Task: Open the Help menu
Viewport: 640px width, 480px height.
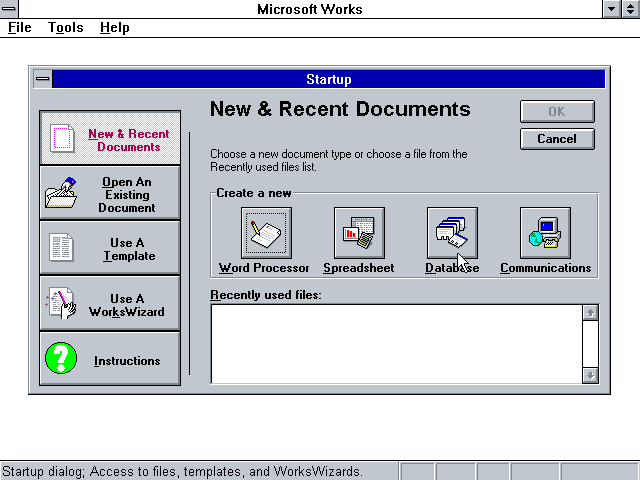Action: pos(115,27)
